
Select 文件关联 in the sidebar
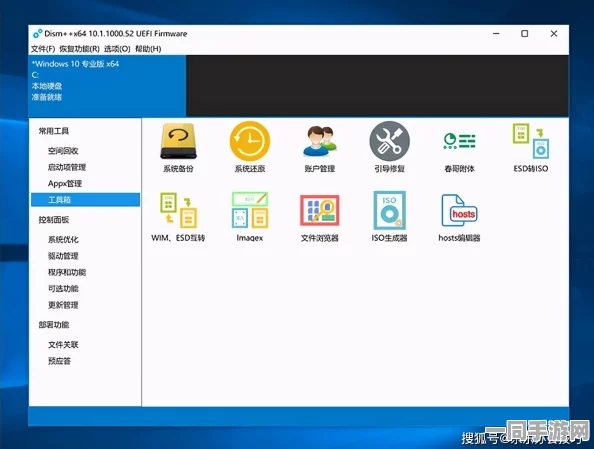coord(63,345)
